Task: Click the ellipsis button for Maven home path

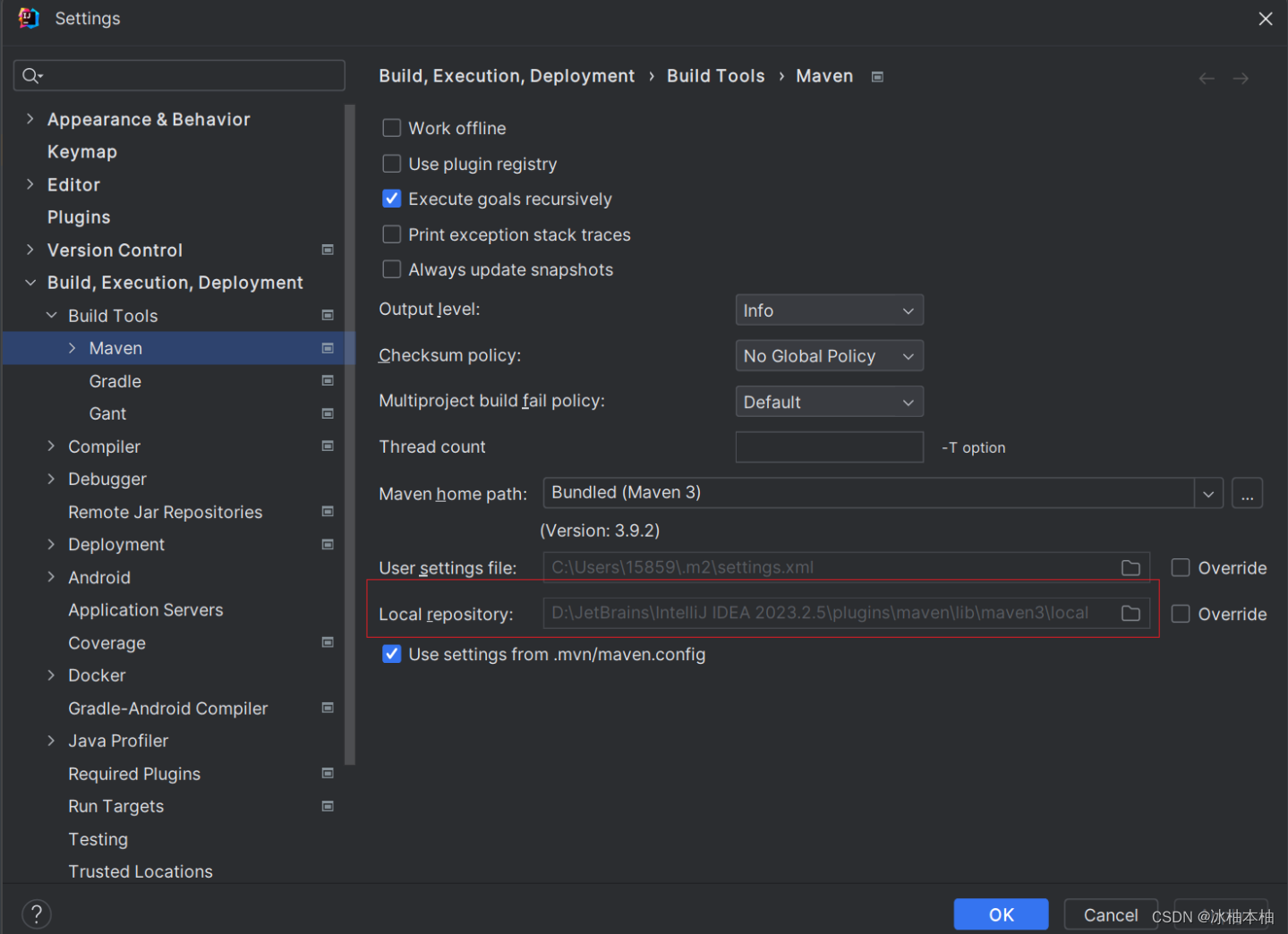Action: pos(1247,493)
